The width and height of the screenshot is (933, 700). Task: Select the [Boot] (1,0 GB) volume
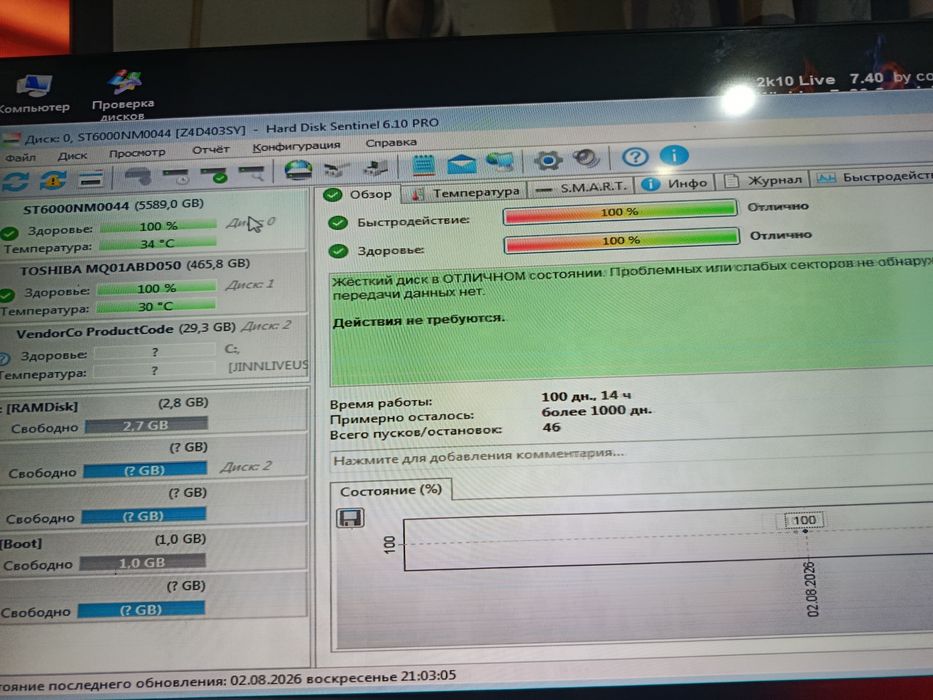click(153, 552)
